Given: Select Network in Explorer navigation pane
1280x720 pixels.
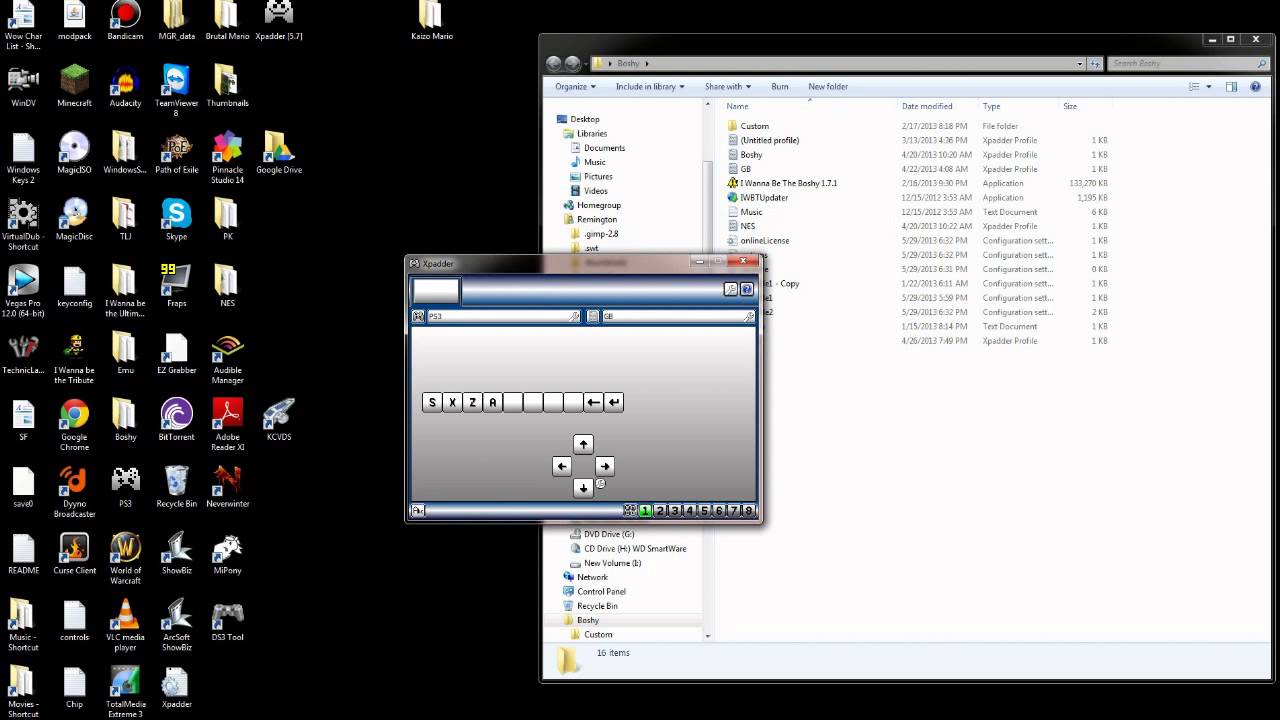Looking at the screenshot, I should (x=592, y=577).
